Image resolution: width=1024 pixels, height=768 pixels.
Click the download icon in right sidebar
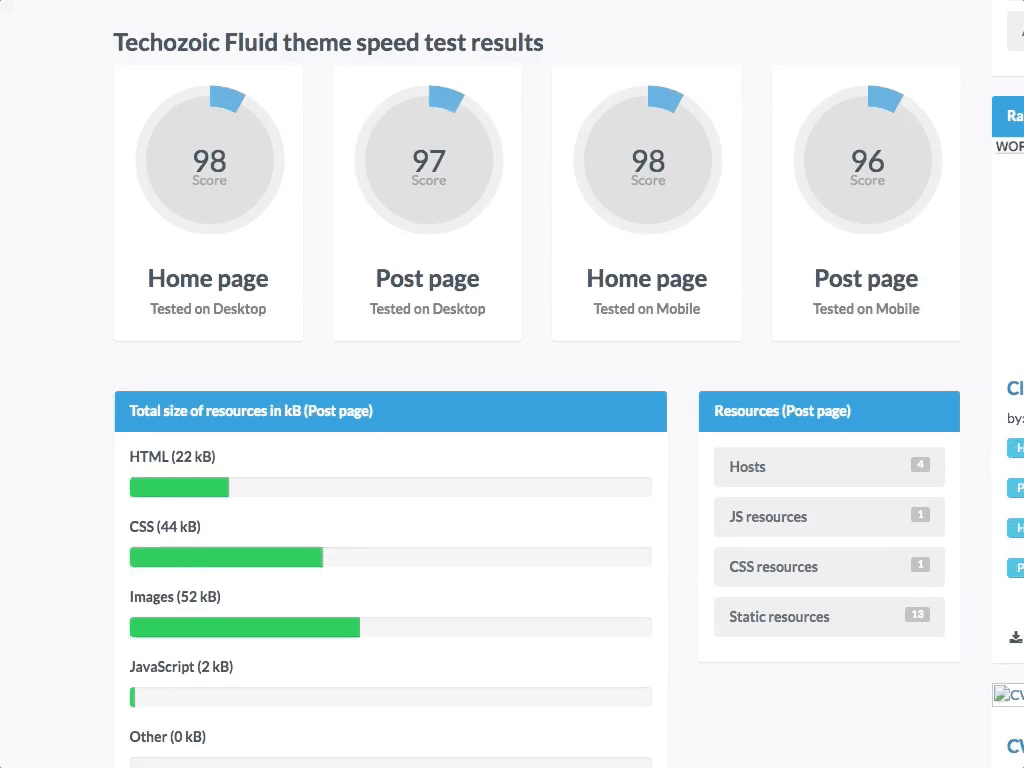click(1016, 637)
